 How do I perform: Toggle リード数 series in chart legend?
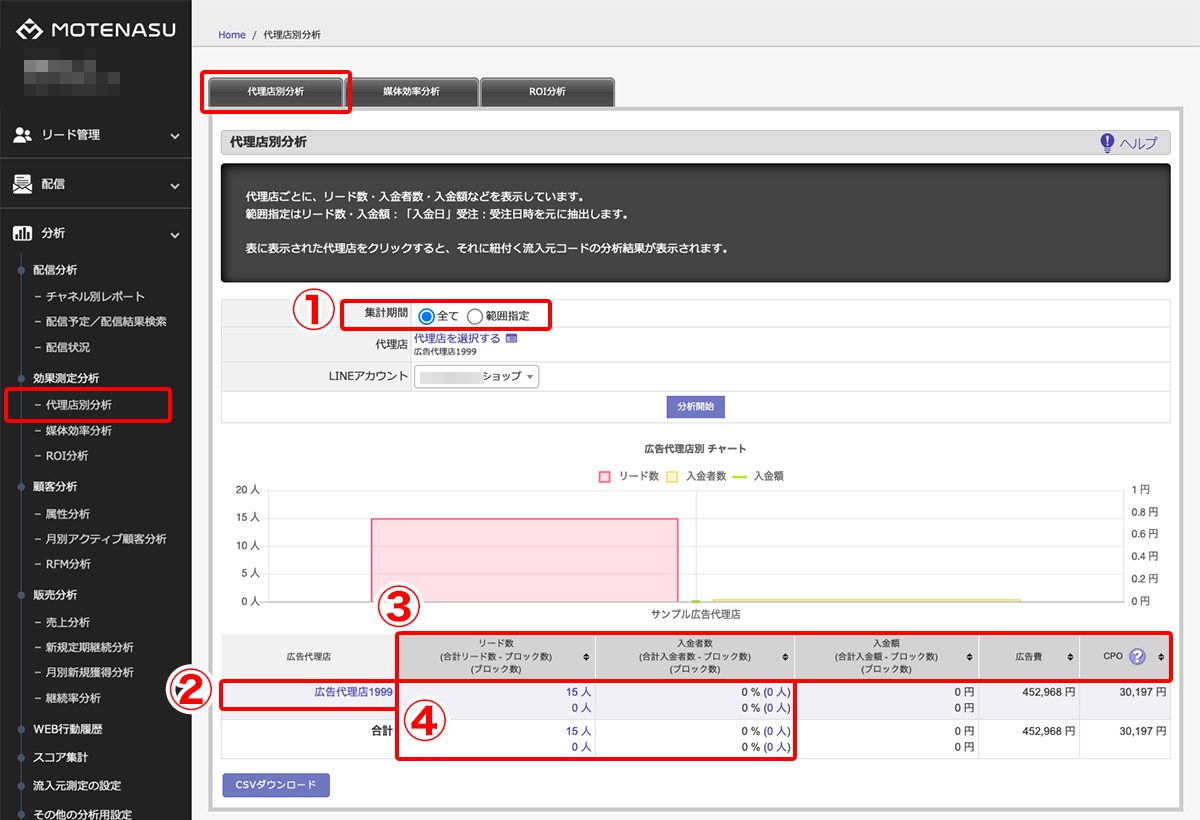pyautogui.click(x=605, y=477)
